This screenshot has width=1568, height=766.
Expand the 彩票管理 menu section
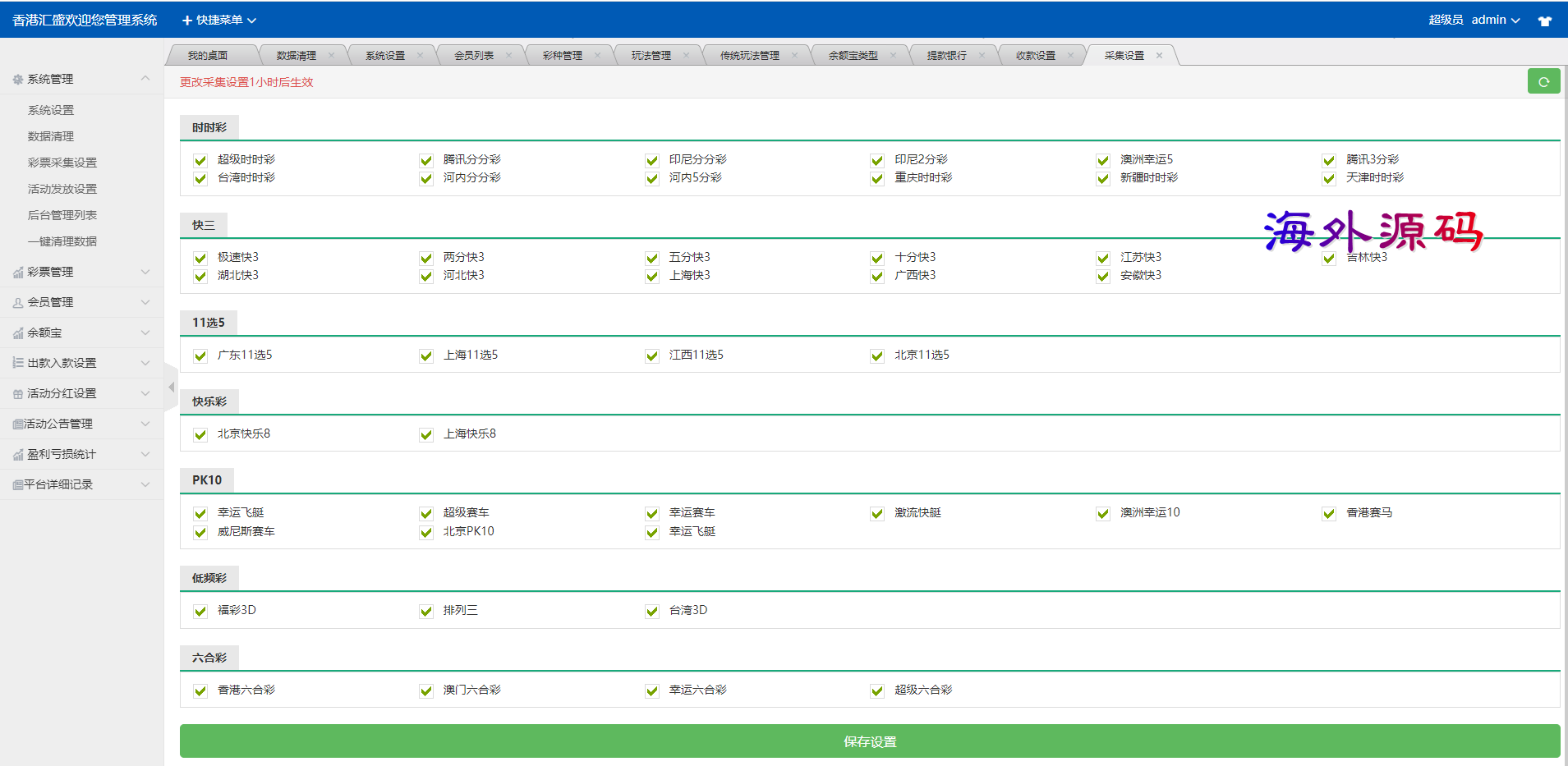[x=81, y=273]
